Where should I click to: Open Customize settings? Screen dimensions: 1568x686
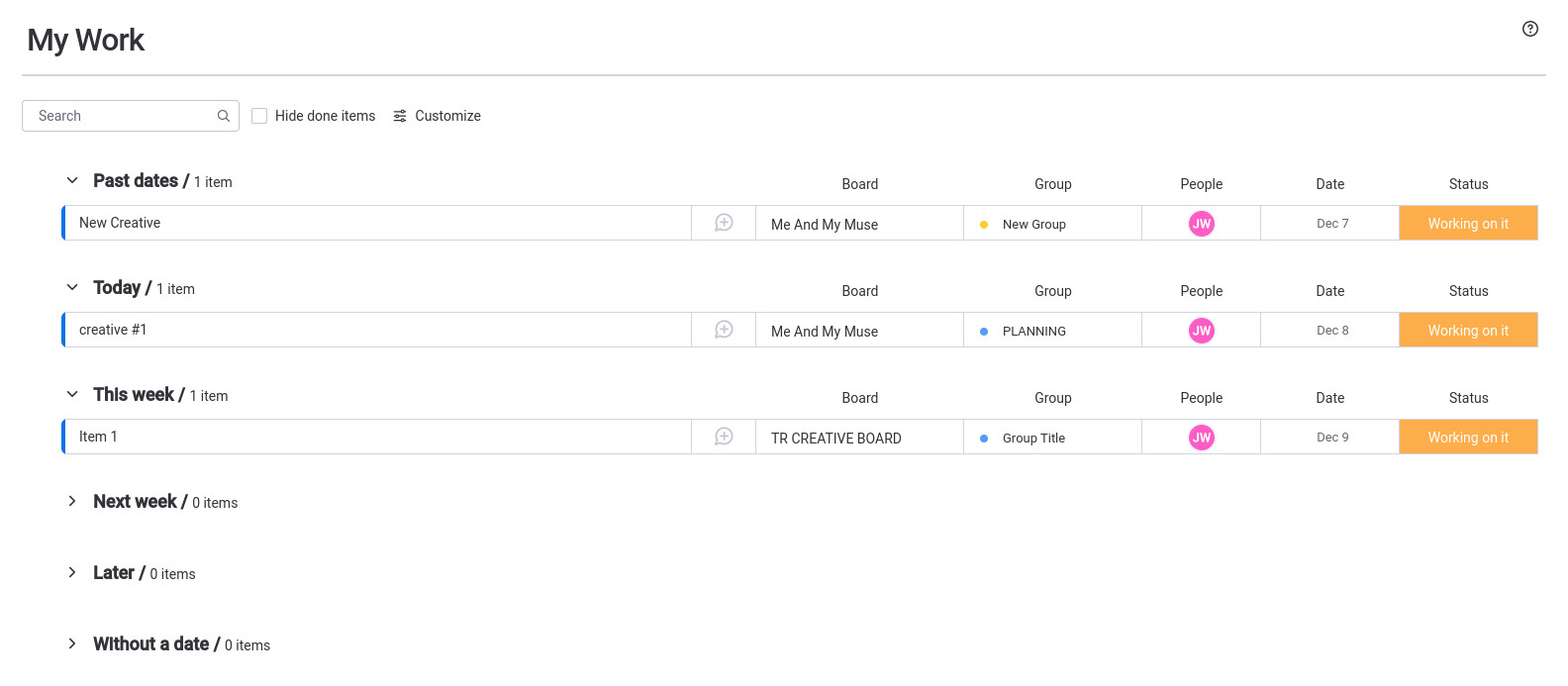point(437,116)
